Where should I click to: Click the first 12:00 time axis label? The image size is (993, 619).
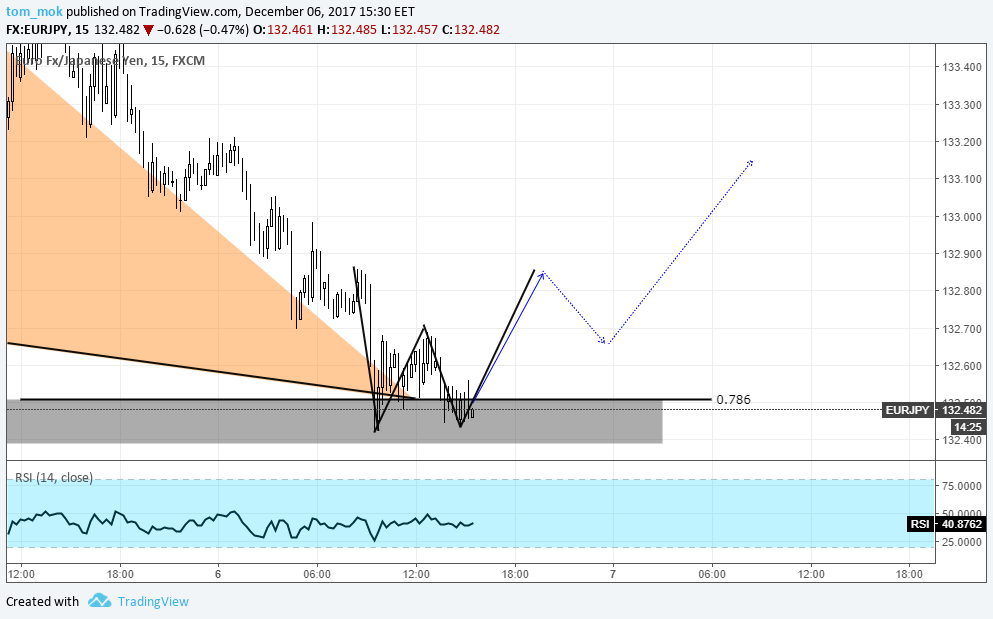21,574
